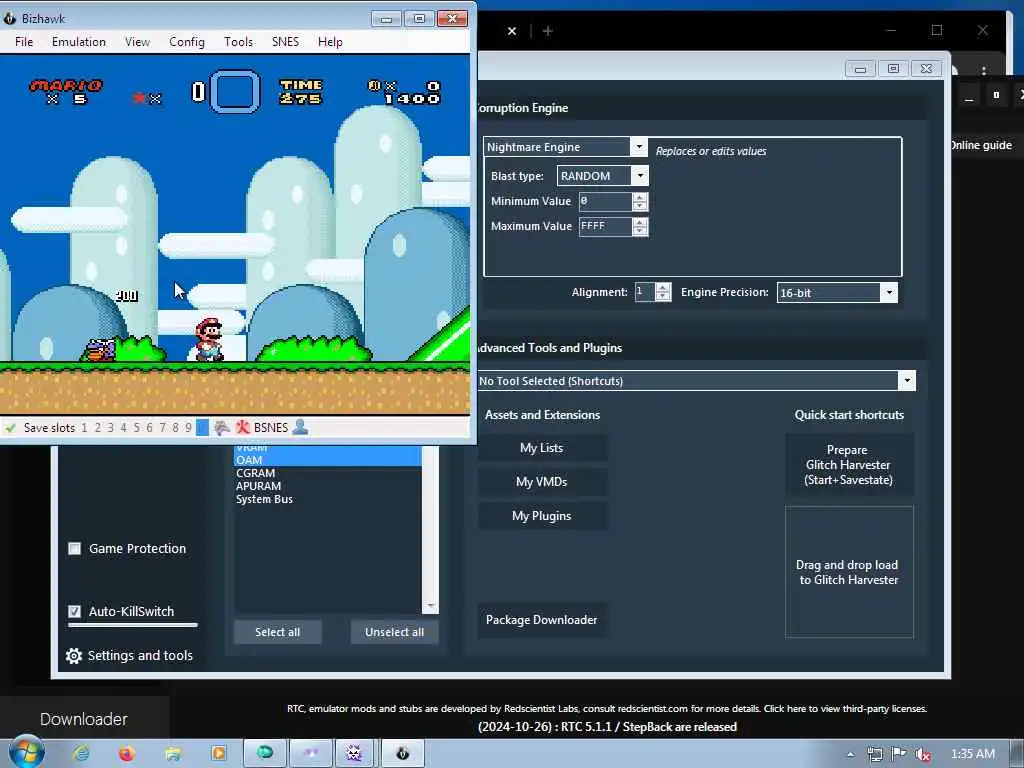Click the Minimum Value input field
The image size is (1024, 768).
605,201
